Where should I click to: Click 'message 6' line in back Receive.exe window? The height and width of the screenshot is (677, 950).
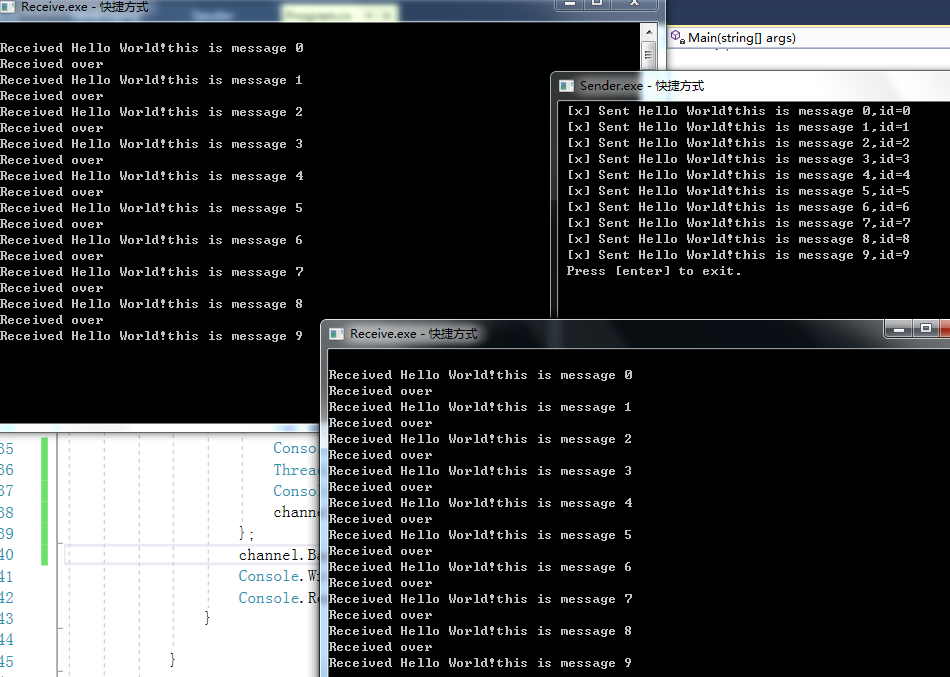[x=151, y=240]
